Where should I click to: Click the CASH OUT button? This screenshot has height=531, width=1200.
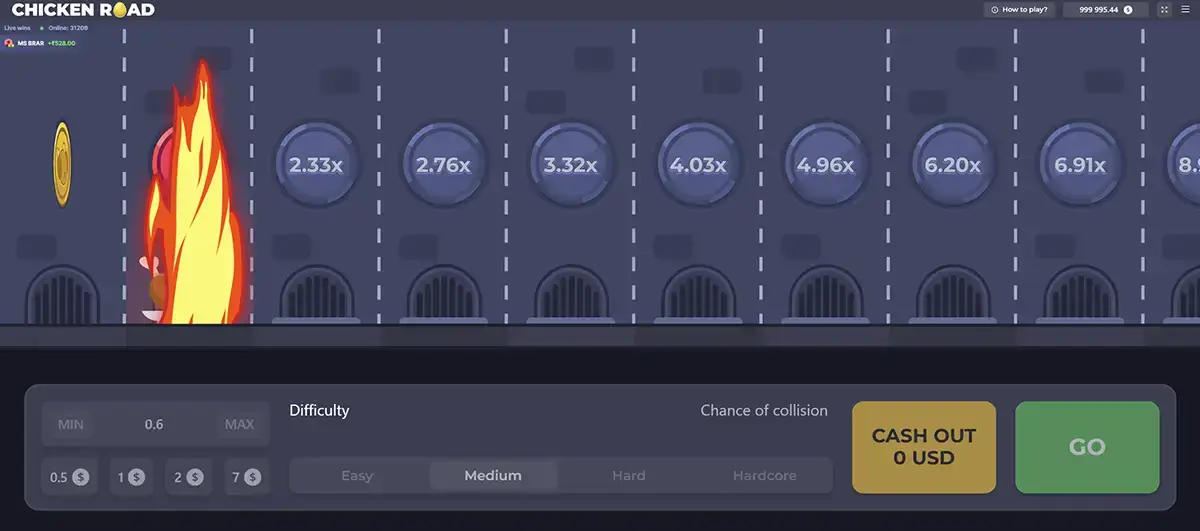click(924, 447)
